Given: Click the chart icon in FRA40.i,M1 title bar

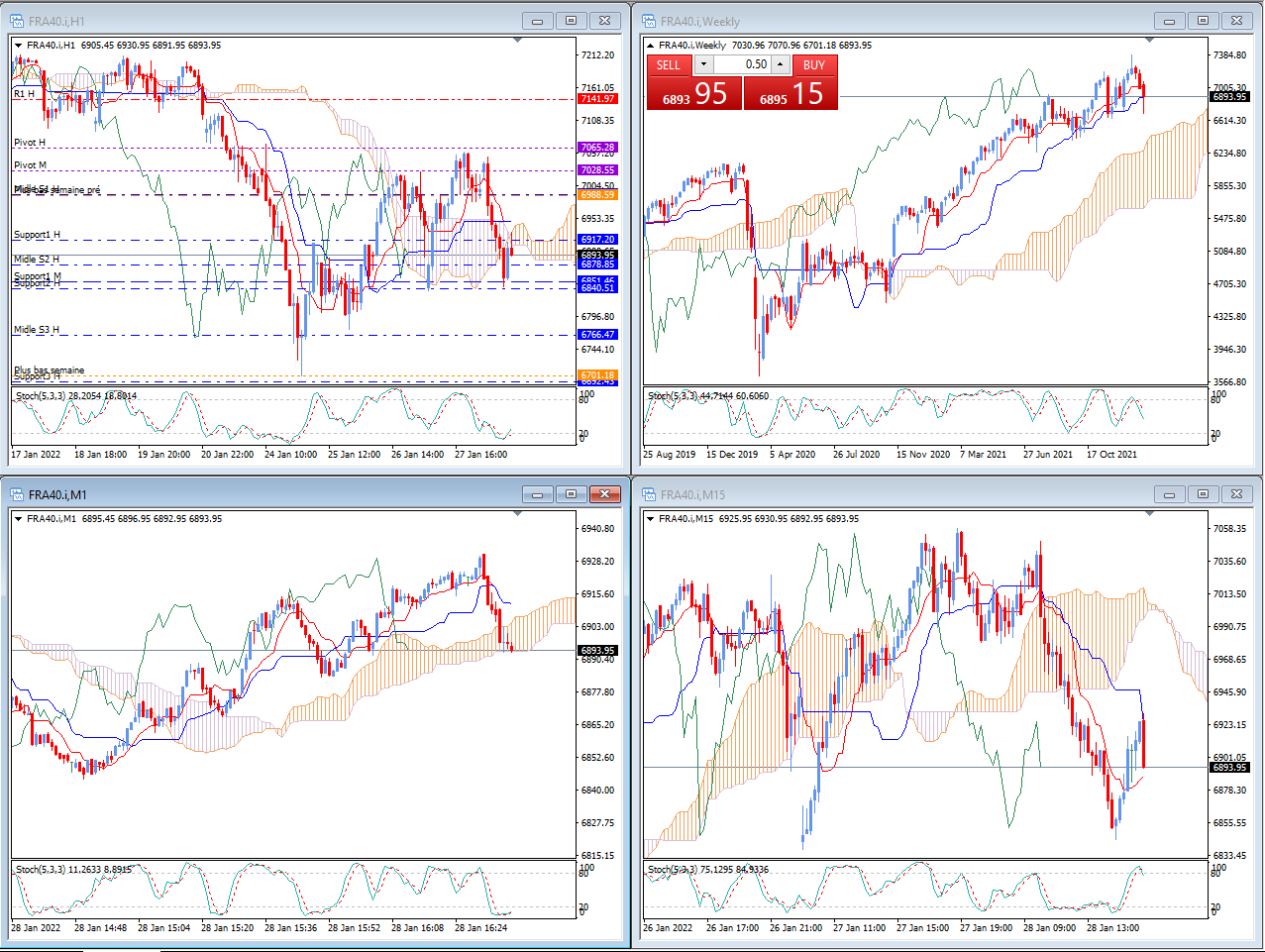Looking at the screenshot, I should pos(17,494).
